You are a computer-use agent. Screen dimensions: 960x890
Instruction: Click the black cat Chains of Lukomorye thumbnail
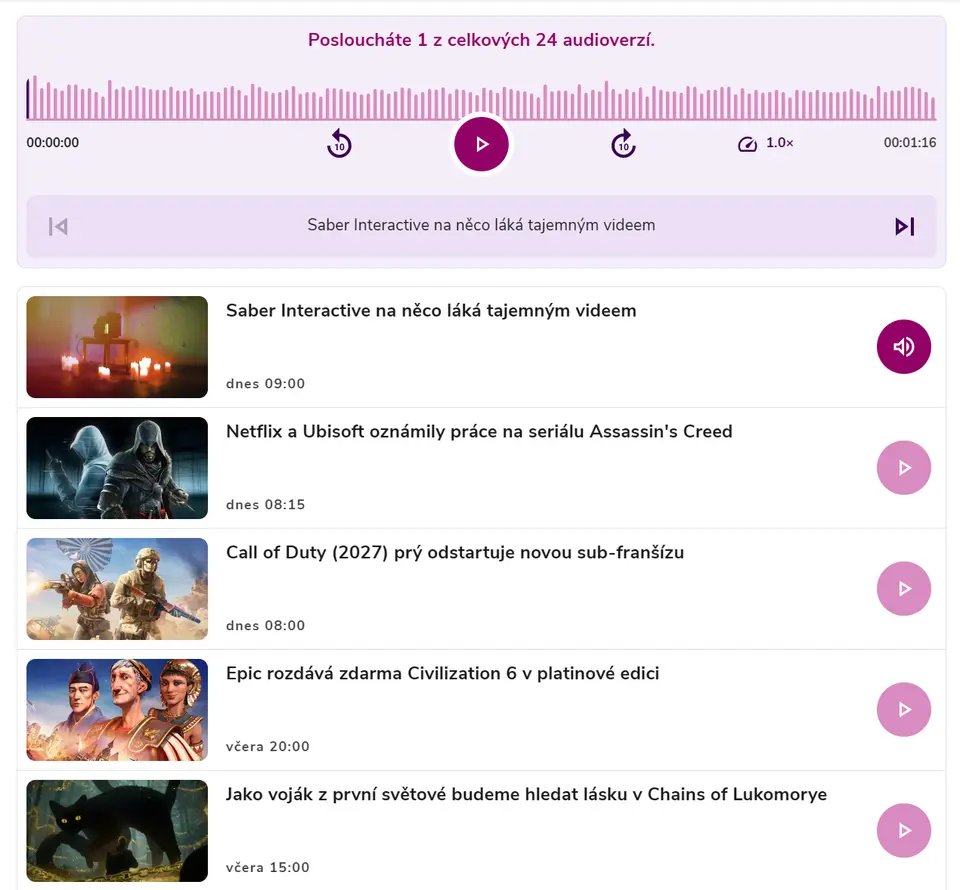pyautogui.click(x=117, y=831)
